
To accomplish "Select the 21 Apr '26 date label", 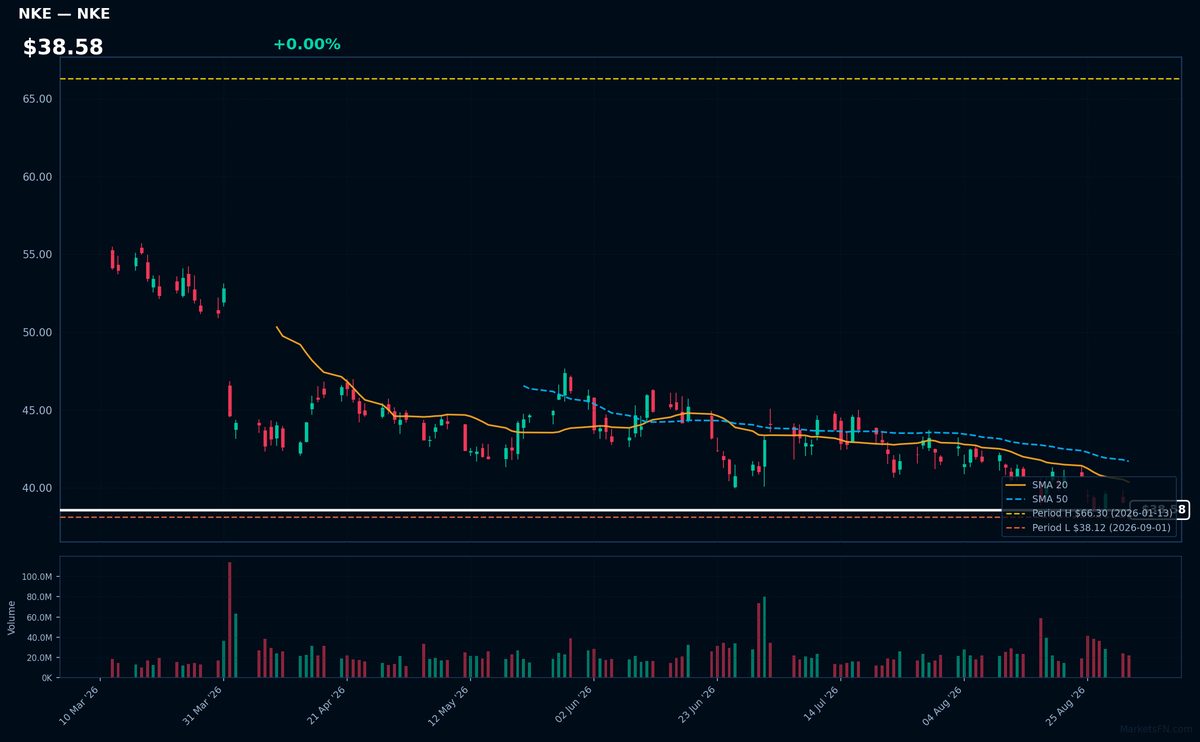I will pyautogui.click(x=326, y=706).
